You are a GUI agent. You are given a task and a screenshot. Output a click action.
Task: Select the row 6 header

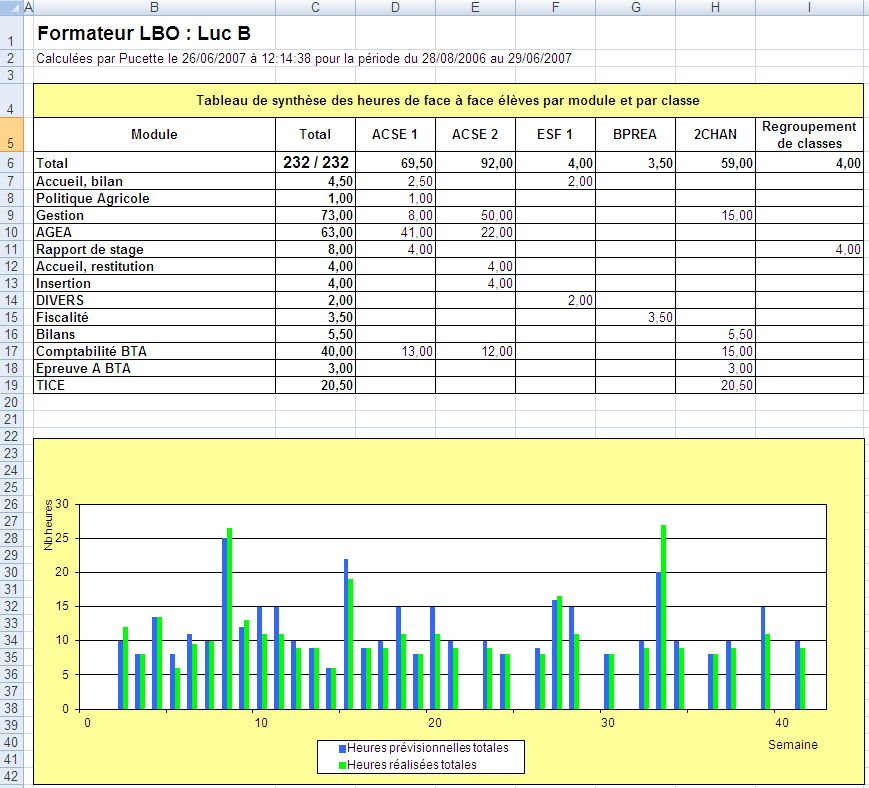pyautogui.click(x=14, y=163)
